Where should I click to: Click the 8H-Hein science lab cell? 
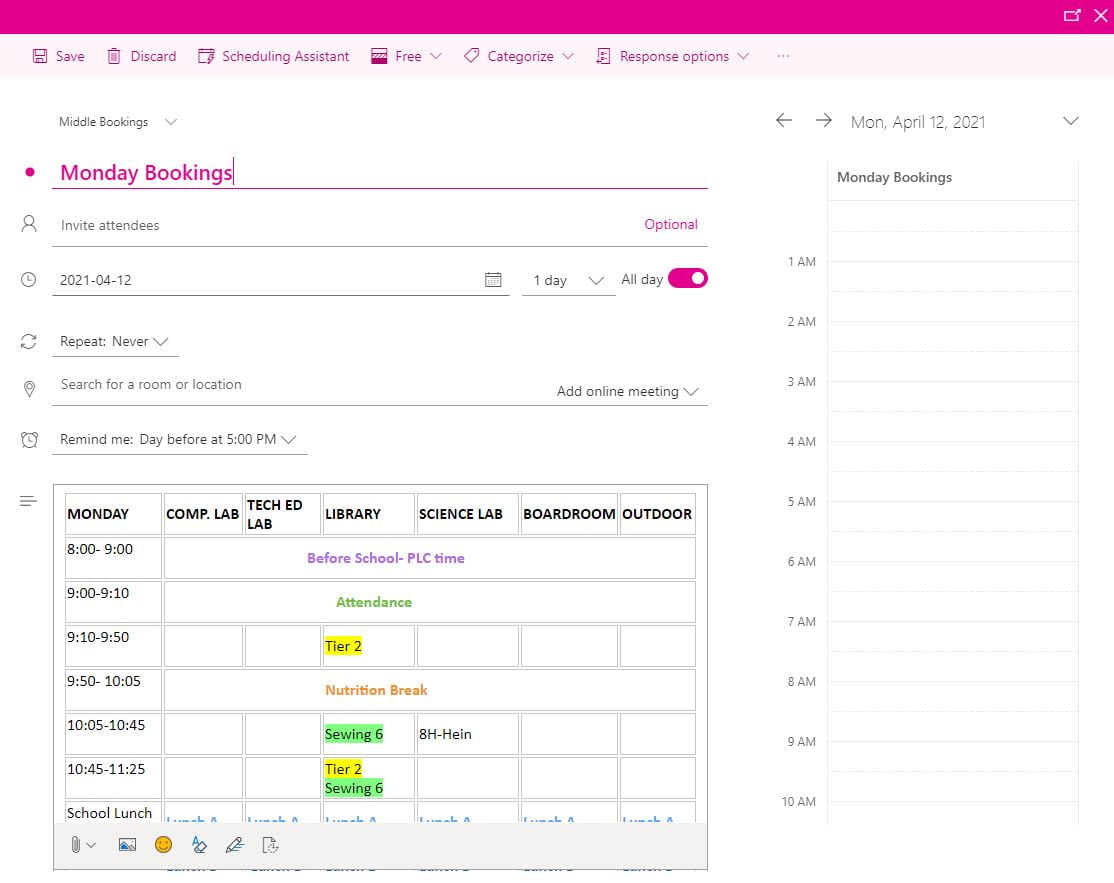point(467,734)
